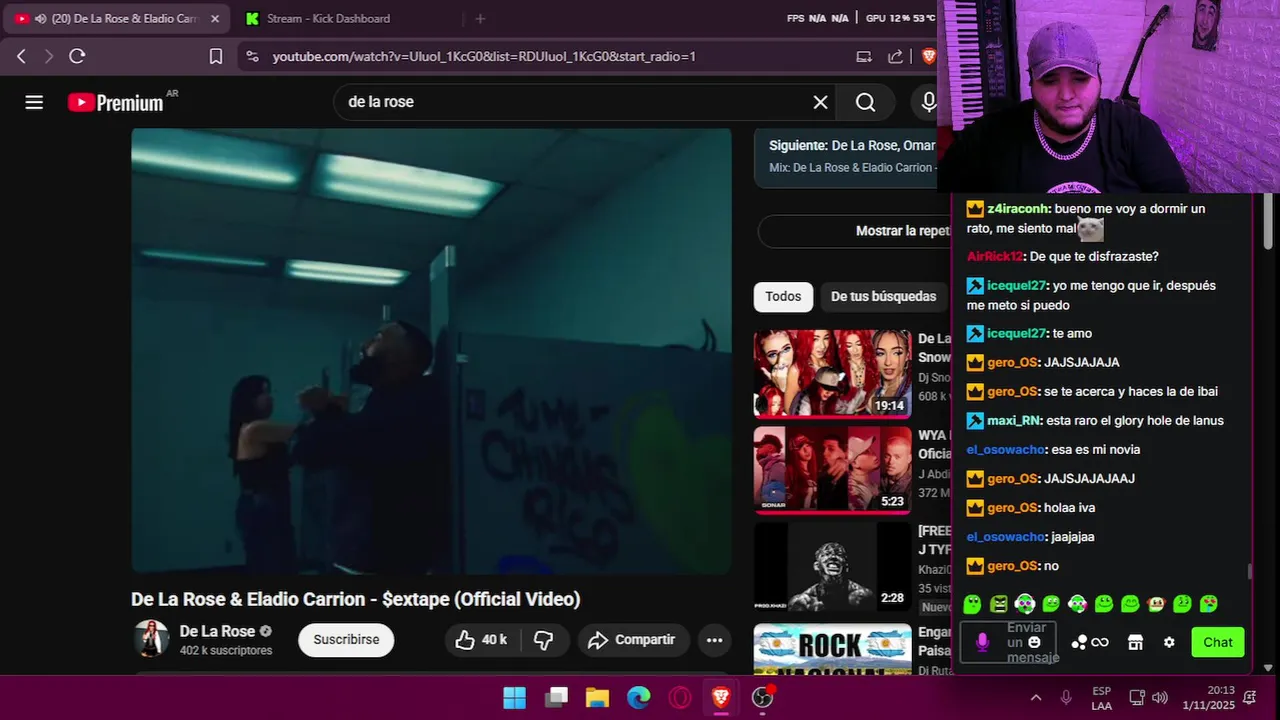
Task: Run the YouTube search magnifier button
Action: click(866, 102)
